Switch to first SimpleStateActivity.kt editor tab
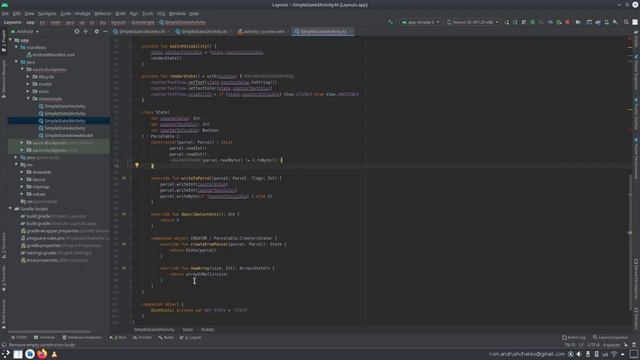 point(141,31)
